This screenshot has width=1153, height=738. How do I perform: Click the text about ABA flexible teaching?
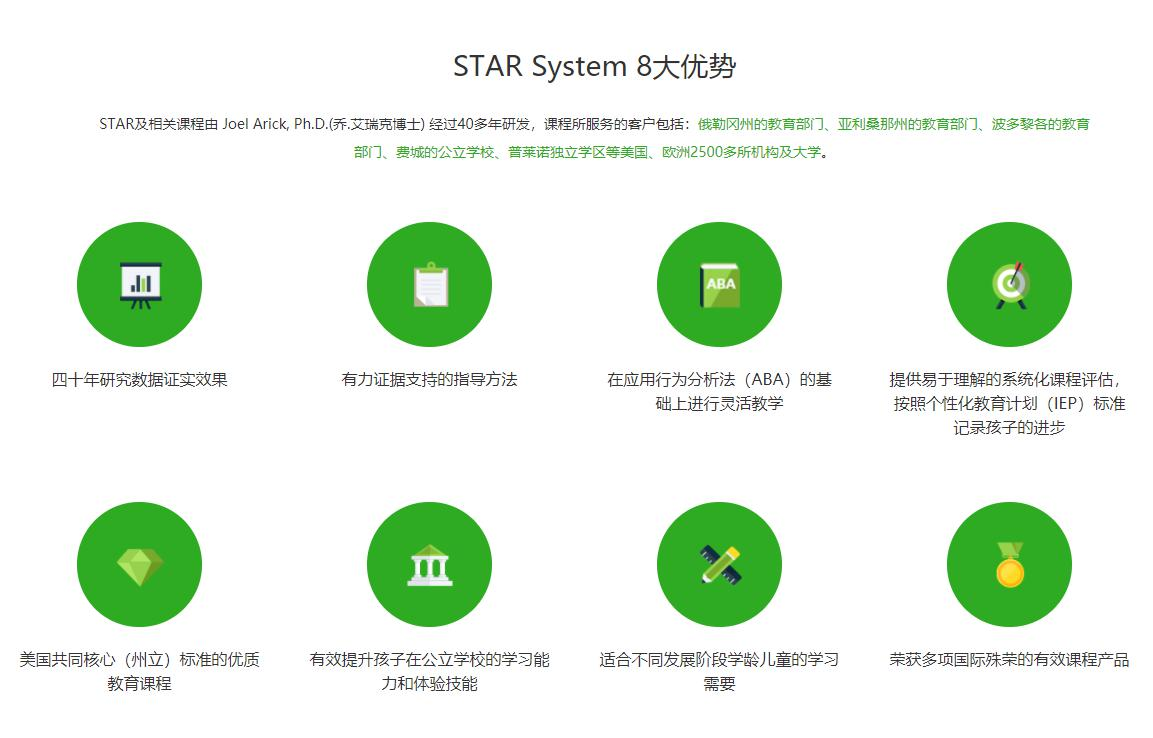click(x=720, y=391)
